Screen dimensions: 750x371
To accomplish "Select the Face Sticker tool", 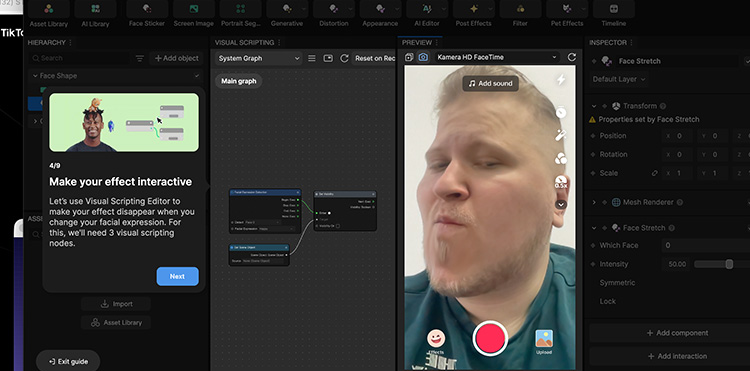I will 147,15.
